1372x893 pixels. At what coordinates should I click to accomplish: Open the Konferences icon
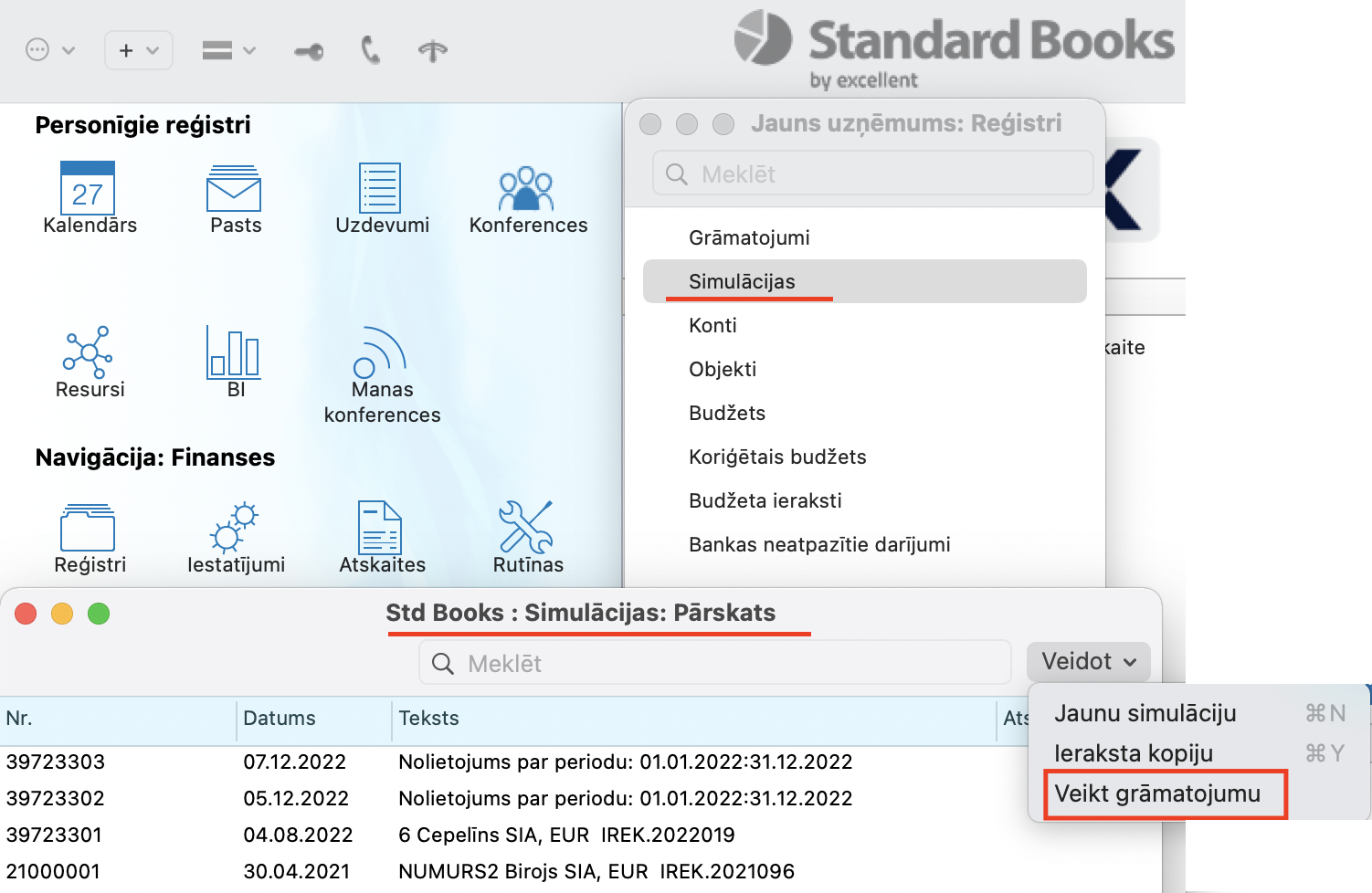click(526, 189)
